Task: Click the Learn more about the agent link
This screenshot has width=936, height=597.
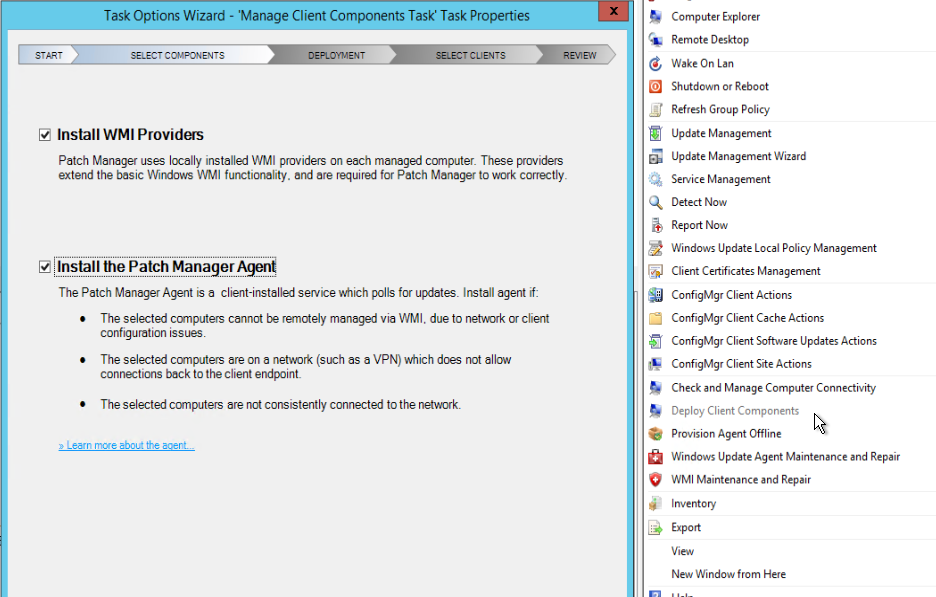Action: click(x=126, y=444)
